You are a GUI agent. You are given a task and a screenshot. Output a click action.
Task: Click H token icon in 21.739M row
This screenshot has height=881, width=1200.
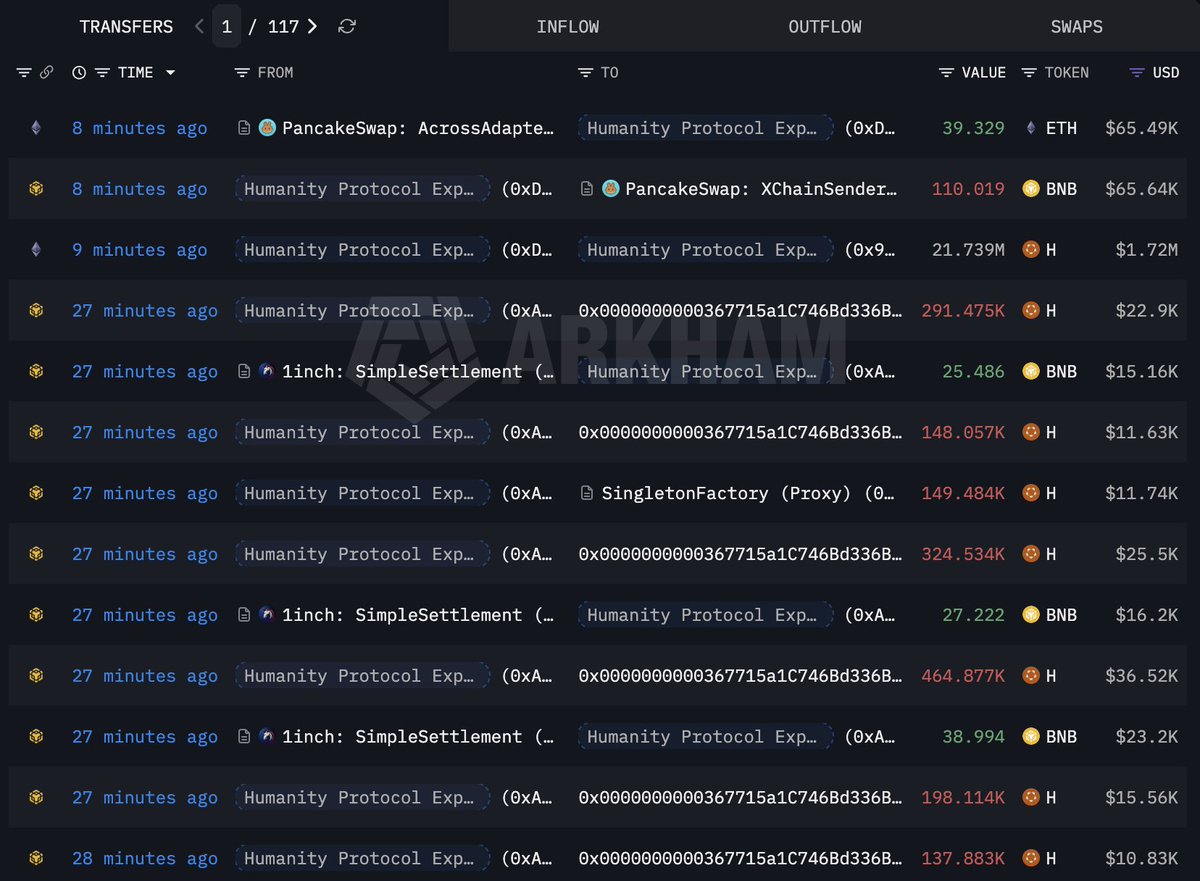1031,250
